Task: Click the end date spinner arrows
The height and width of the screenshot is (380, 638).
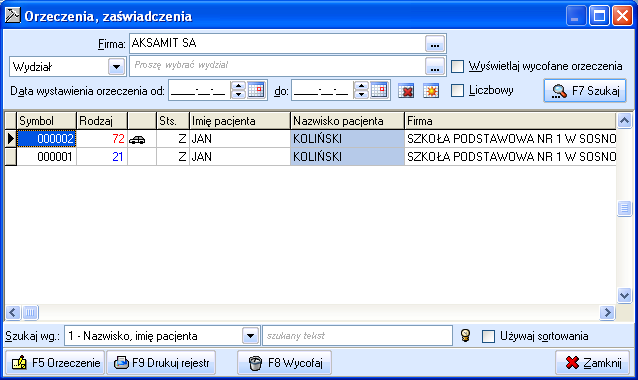Action: point(361,90)
